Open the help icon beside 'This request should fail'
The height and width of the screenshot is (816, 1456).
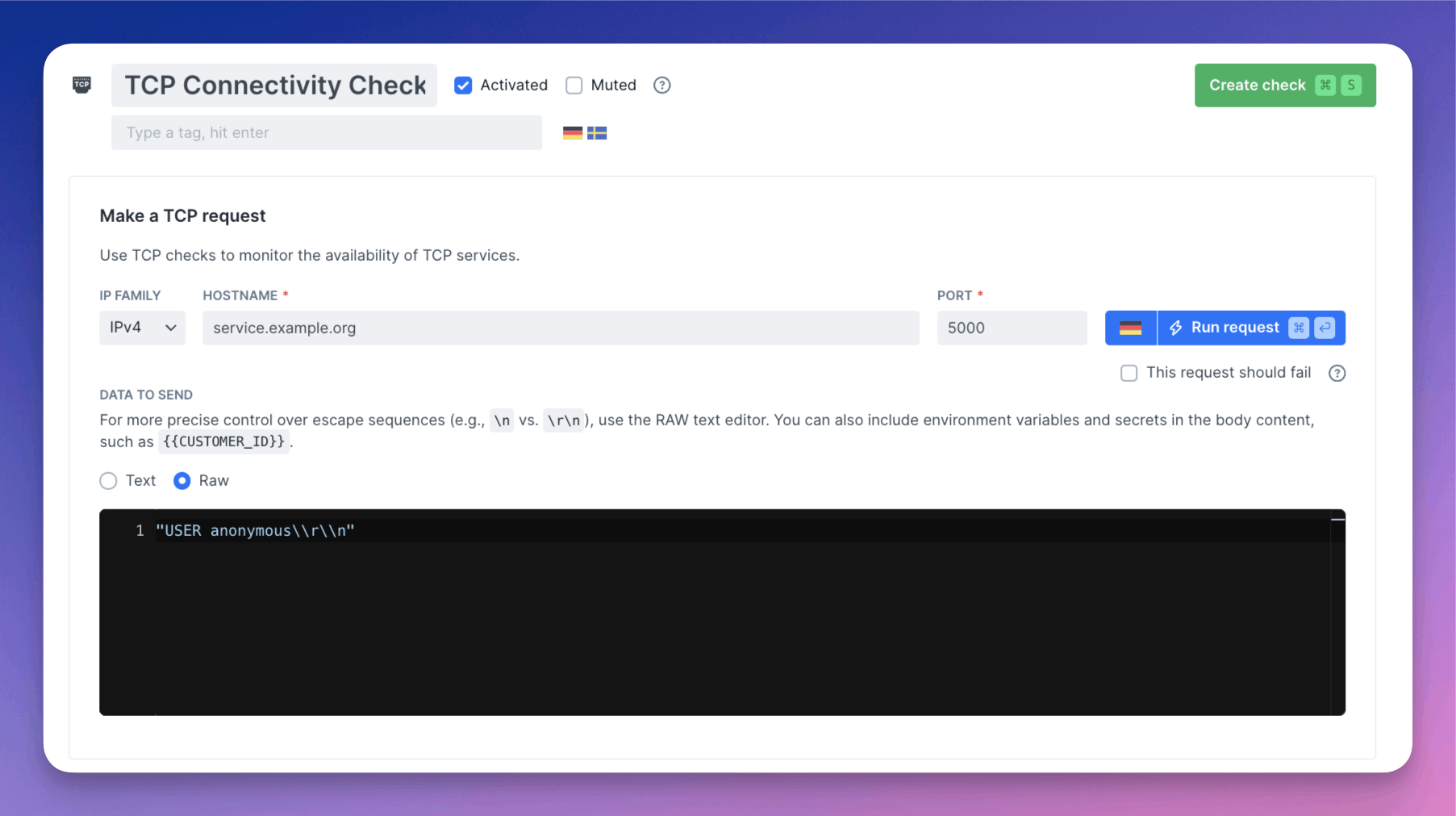1337,373
